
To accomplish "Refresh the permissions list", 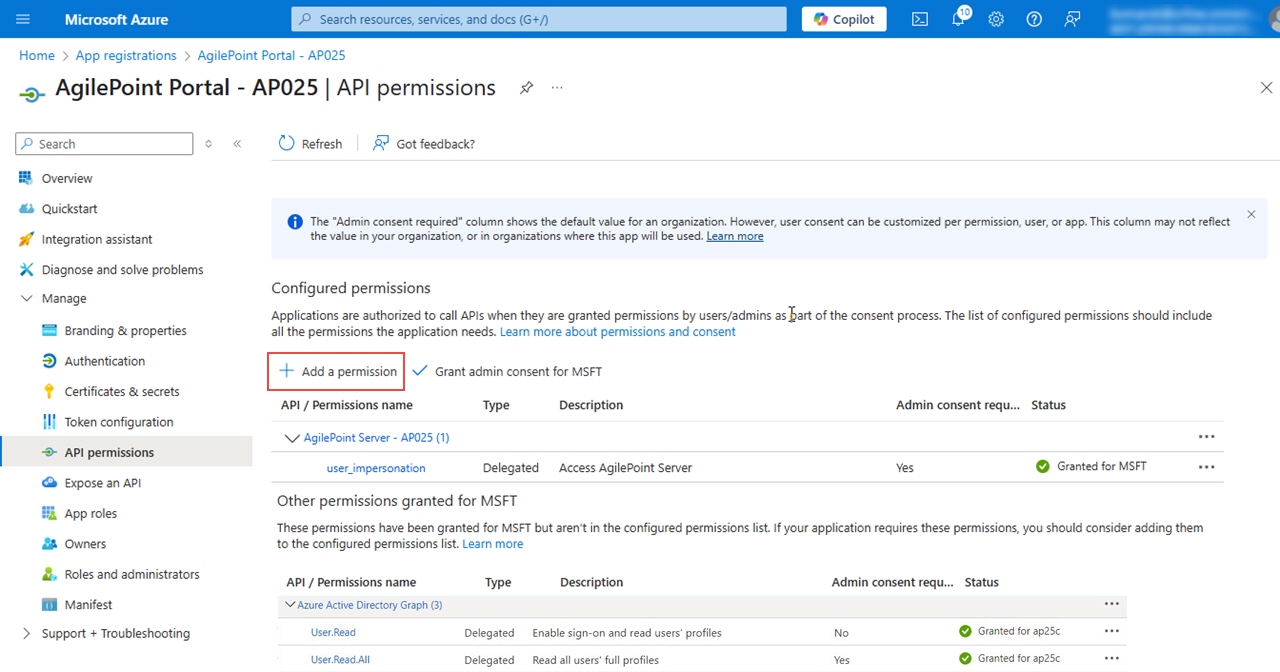I will click(x=310, y=144).
